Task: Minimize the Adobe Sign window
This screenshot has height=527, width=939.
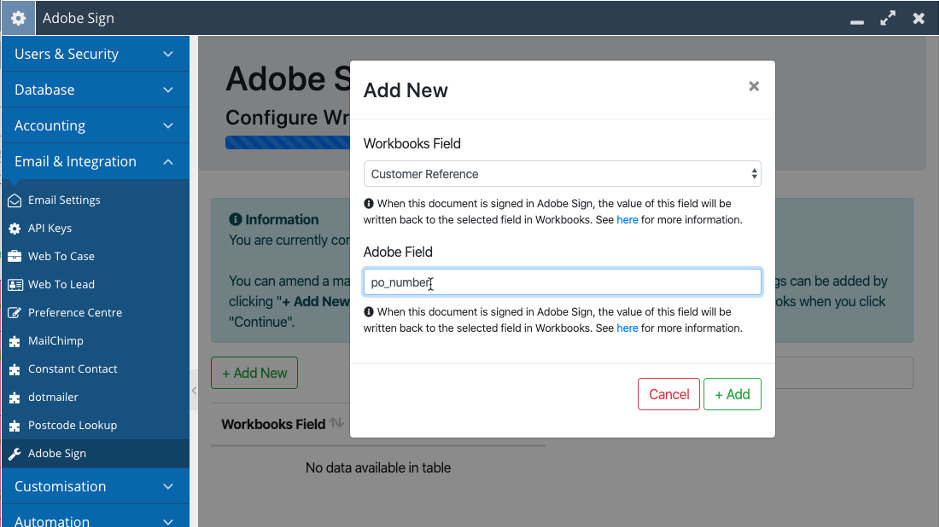Action: click(x=857, y=22)
